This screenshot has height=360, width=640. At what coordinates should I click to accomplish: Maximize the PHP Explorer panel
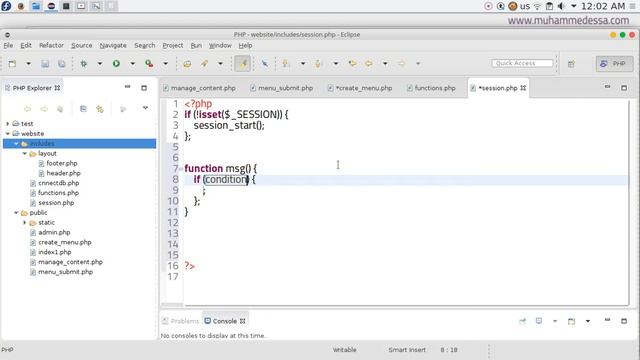[x=144, y=88]
